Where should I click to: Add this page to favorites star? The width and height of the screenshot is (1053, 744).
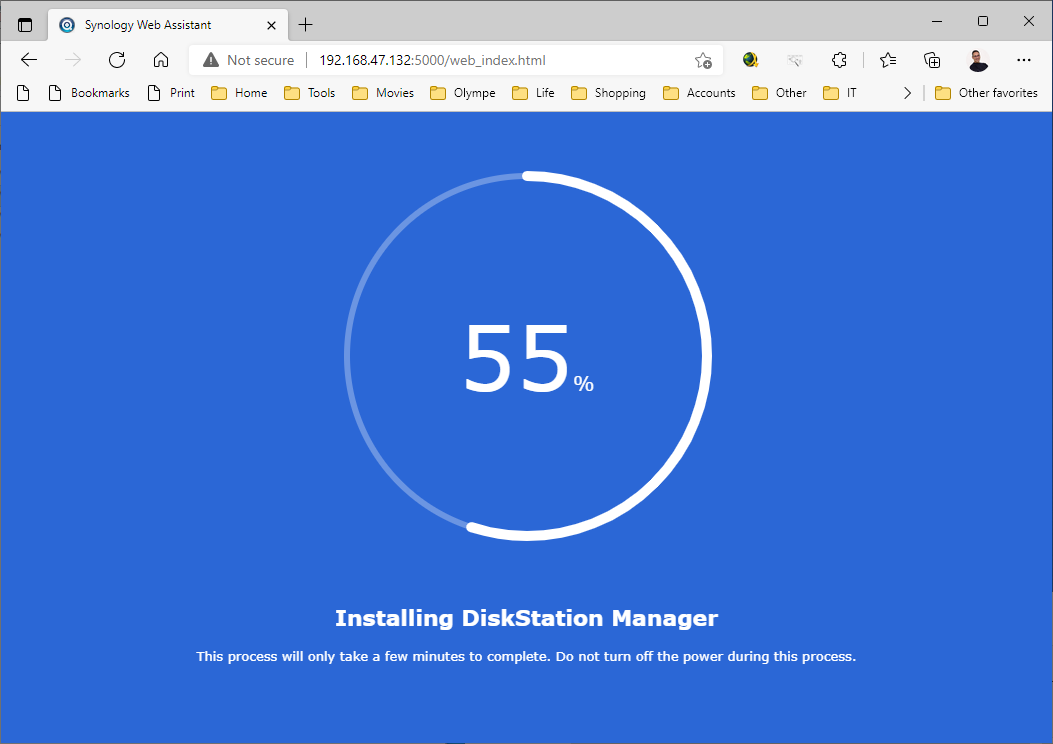tap(703, 60)
